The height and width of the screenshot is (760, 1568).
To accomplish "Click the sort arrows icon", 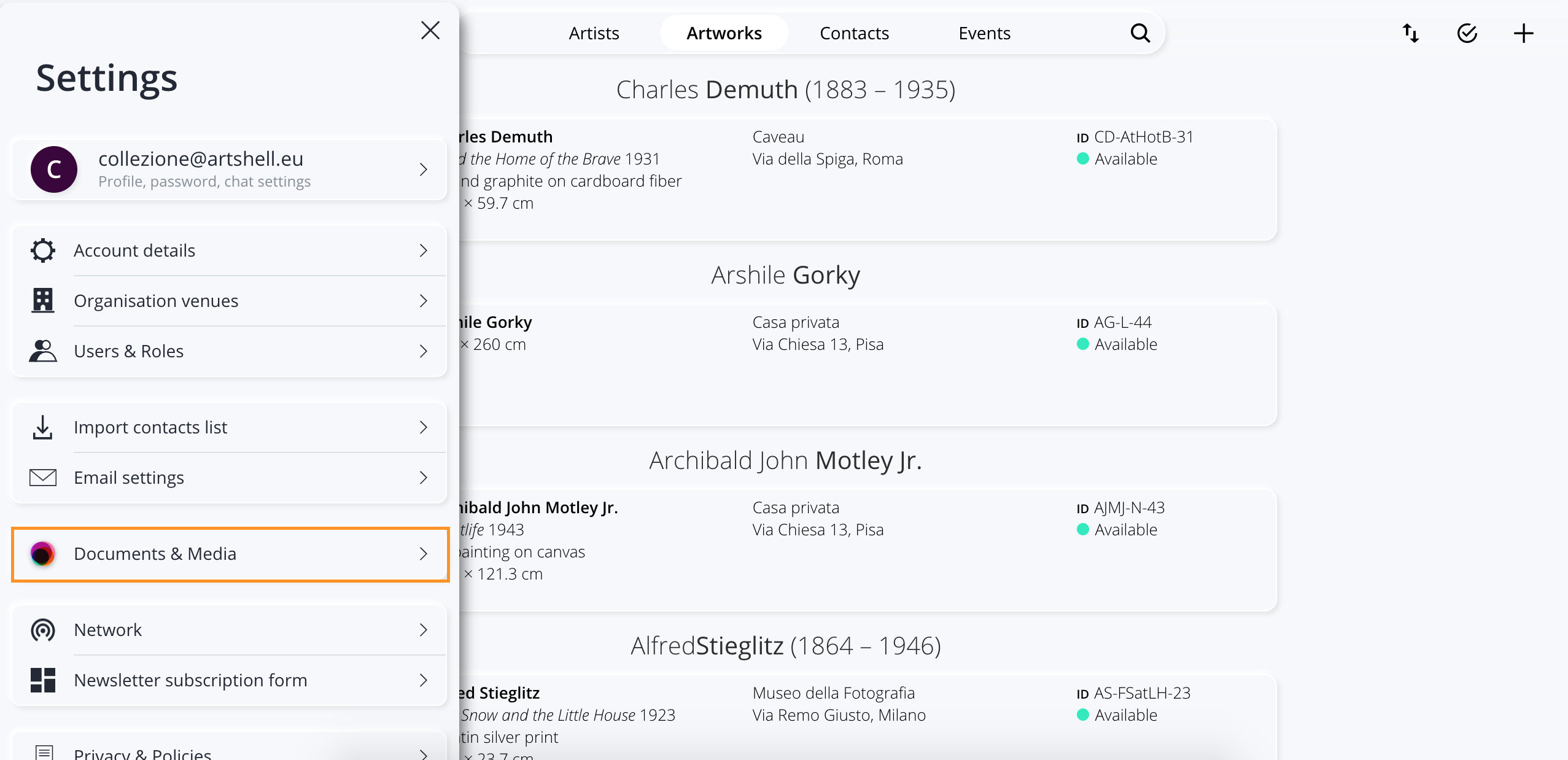I will (1410, 33).
